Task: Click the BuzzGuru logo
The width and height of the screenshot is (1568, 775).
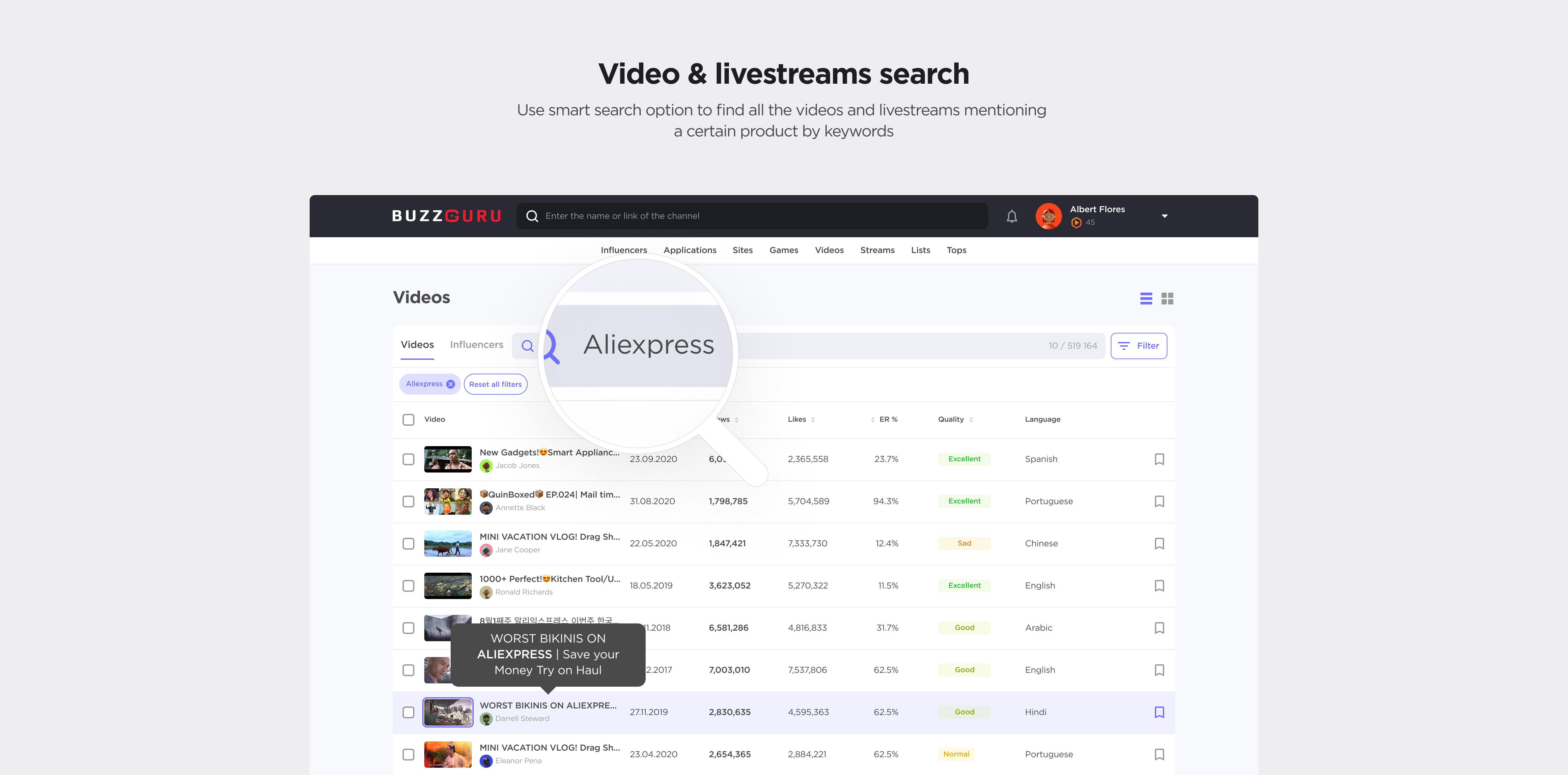Action: 446,216
